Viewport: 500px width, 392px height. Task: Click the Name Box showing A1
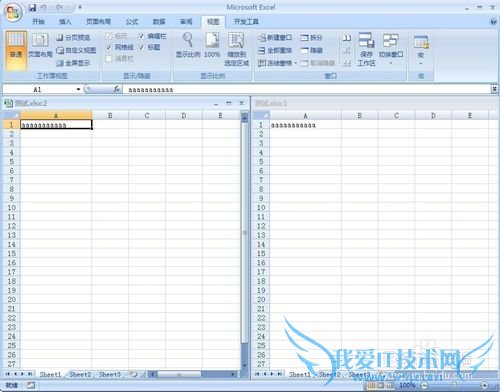coord(38,89)
